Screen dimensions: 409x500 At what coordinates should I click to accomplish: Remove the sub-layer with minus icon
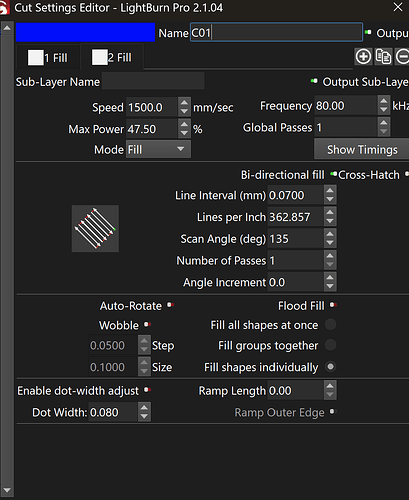click(402, 56)
